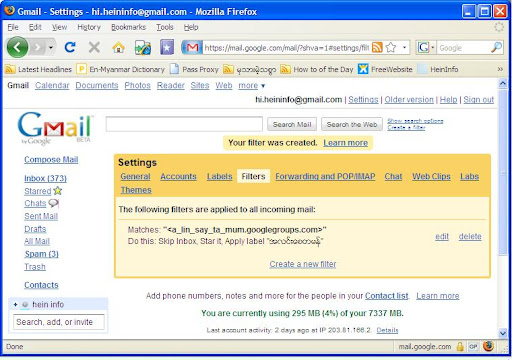The height and width of the screenshot is (360, 512).
Task: Open the History menu
Action: (x=89, y=27)
